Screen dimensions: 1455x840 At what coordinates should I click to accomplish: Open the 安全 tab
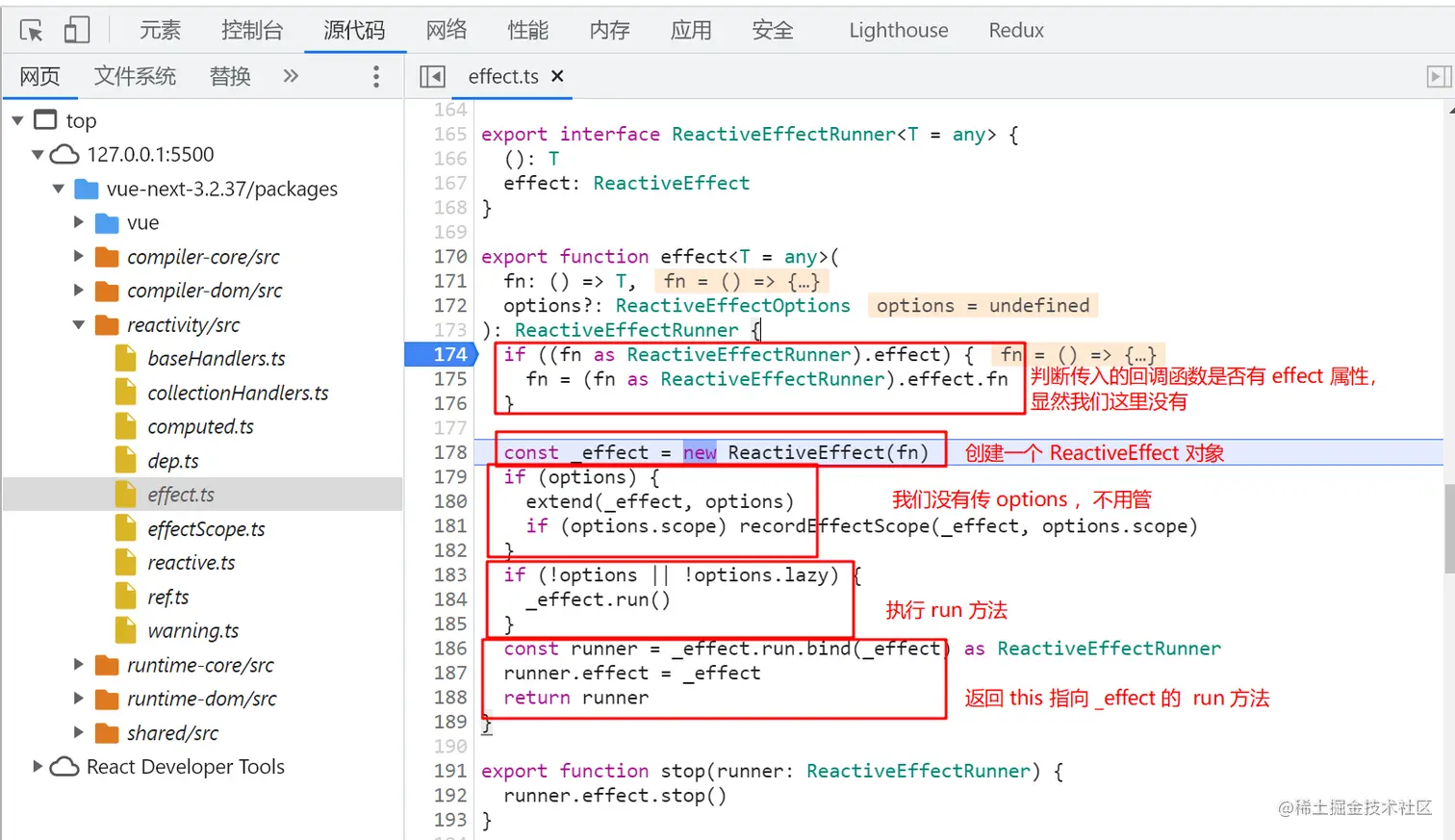coord(773,31)
